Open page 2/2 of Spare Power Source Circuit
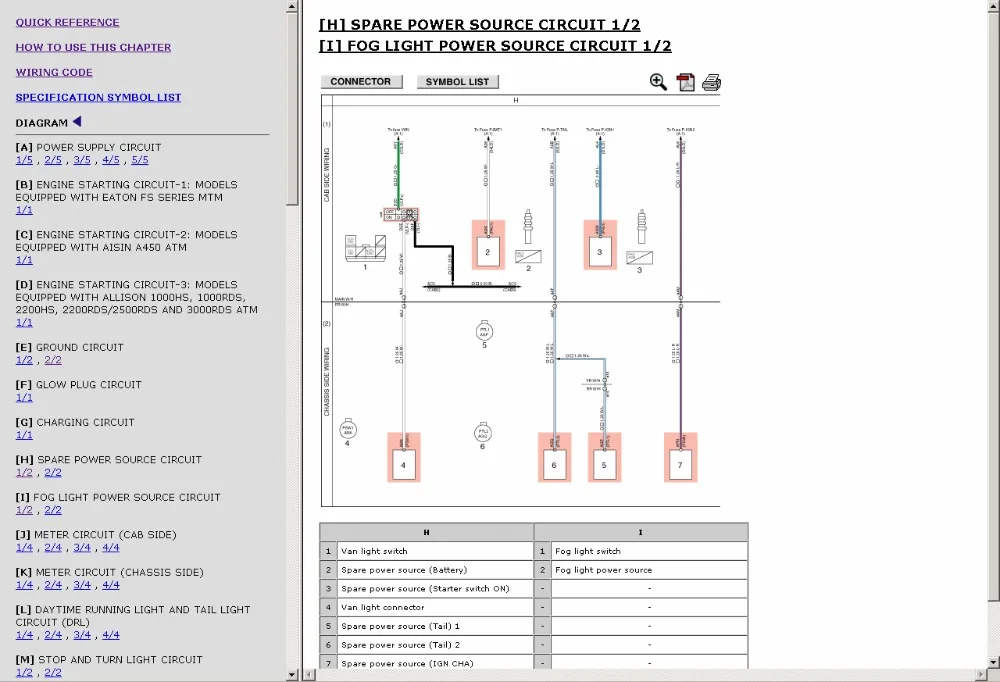Image resolution: width=1000 pixels, height=682 pixels. click(51, 472)
